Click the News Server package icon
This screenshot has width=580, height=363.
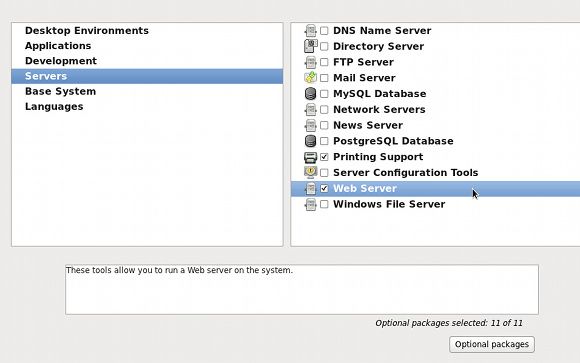click(310, 125)
